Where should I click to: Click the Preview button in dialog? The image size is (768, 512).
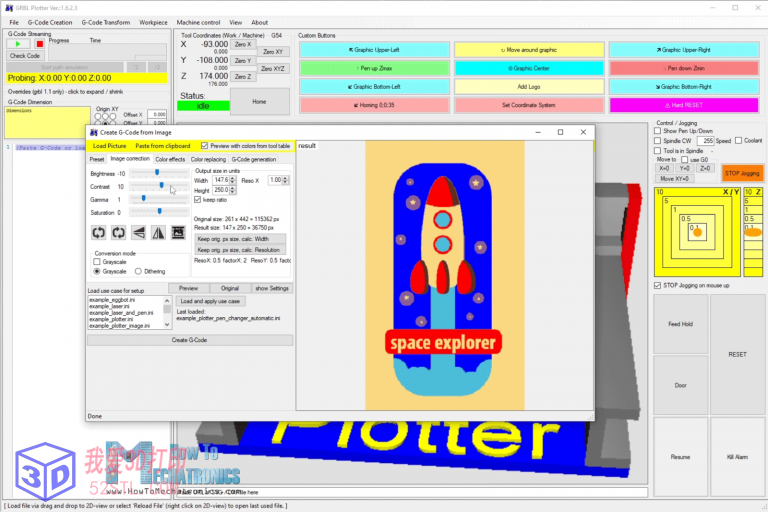click(189, 288)
